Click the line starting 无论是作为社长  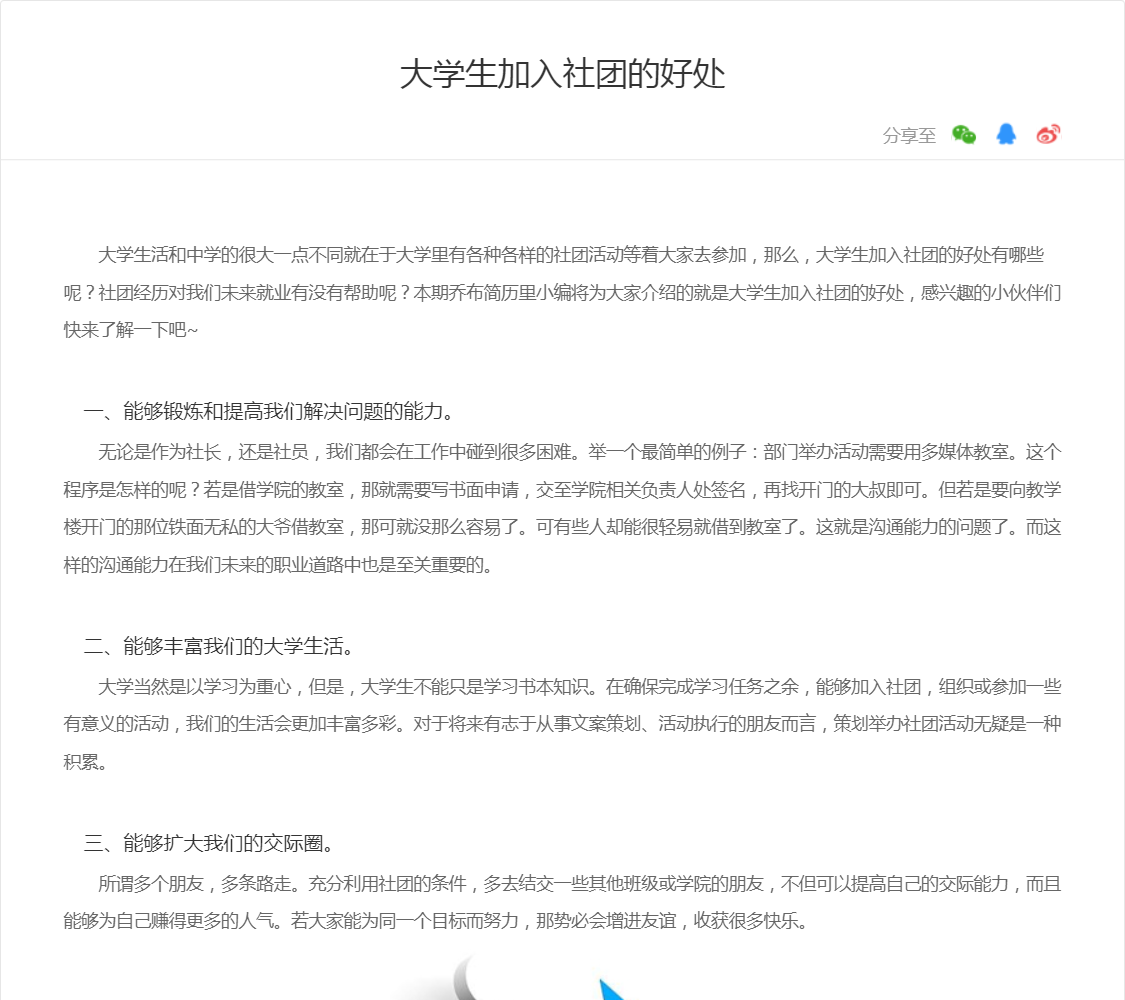pos(579,453)
